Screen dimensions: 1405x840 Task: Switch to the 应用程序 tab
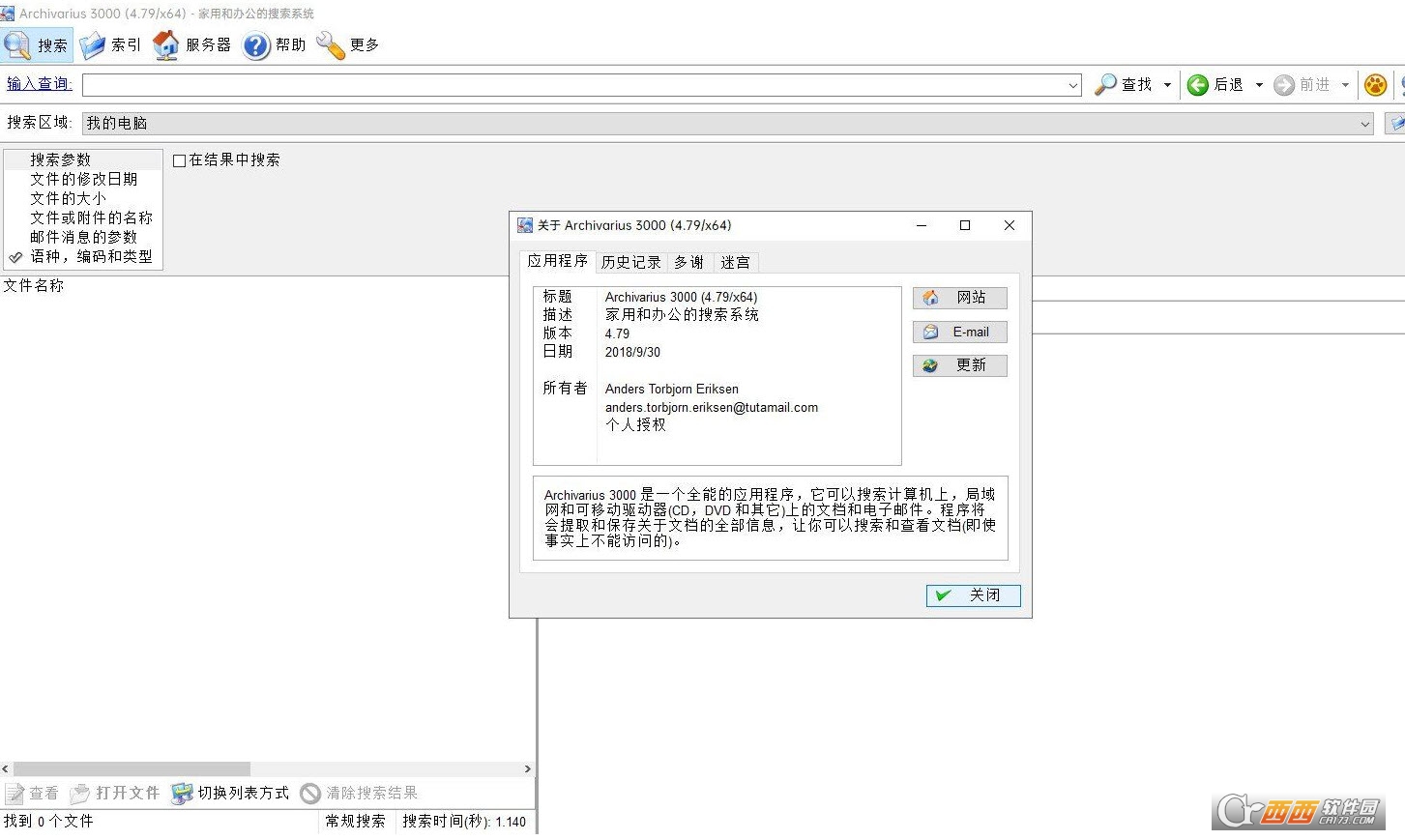tap(557, 261)
